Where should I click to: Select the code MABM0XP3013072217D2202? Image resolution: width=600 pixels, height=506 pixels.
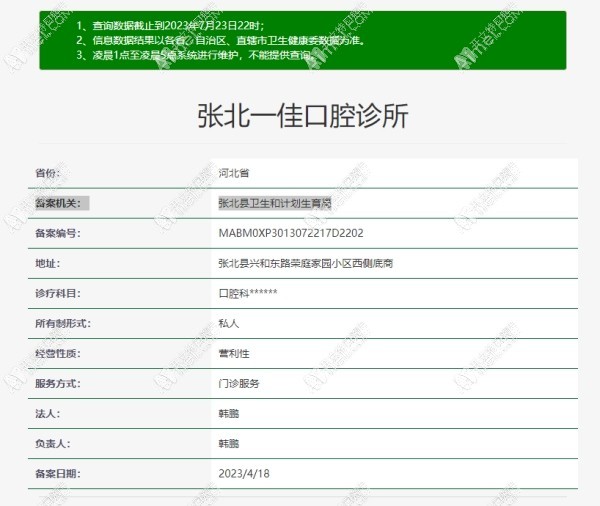(291, 233)
